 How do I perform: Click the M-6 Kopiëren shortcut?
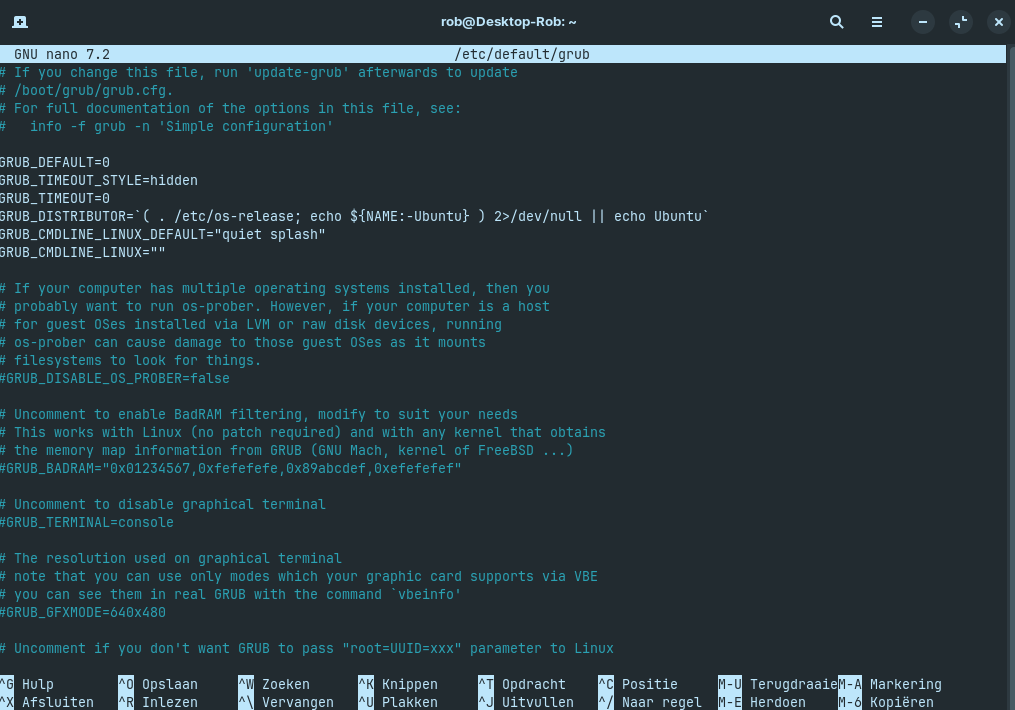(890, 702)
